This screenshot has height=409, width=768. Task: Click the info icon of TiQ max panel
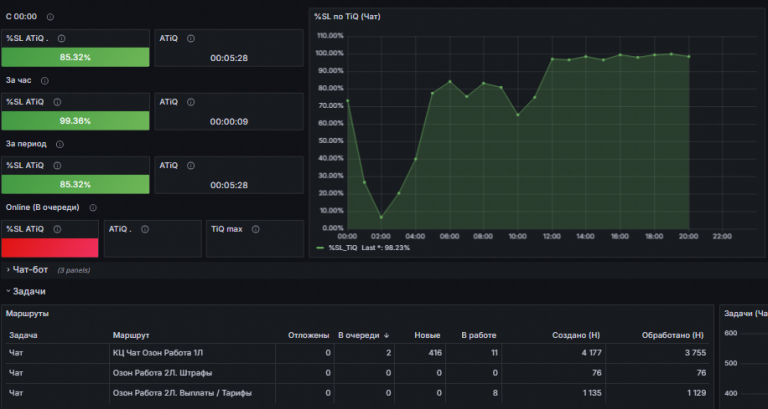pyautogui.click(x=255, y=229)
